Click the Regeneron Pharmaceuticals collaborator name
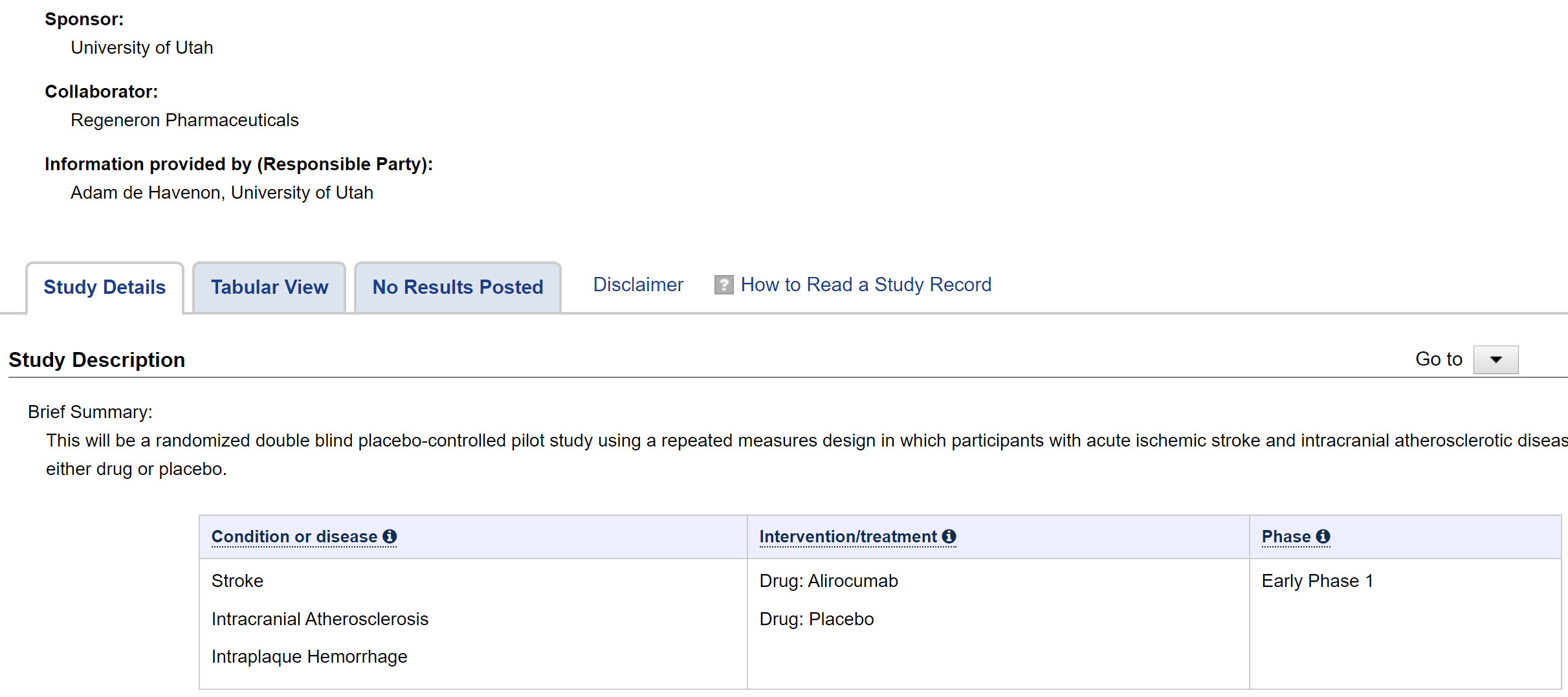The image size is (1568, 697). [x=184, y=120]
